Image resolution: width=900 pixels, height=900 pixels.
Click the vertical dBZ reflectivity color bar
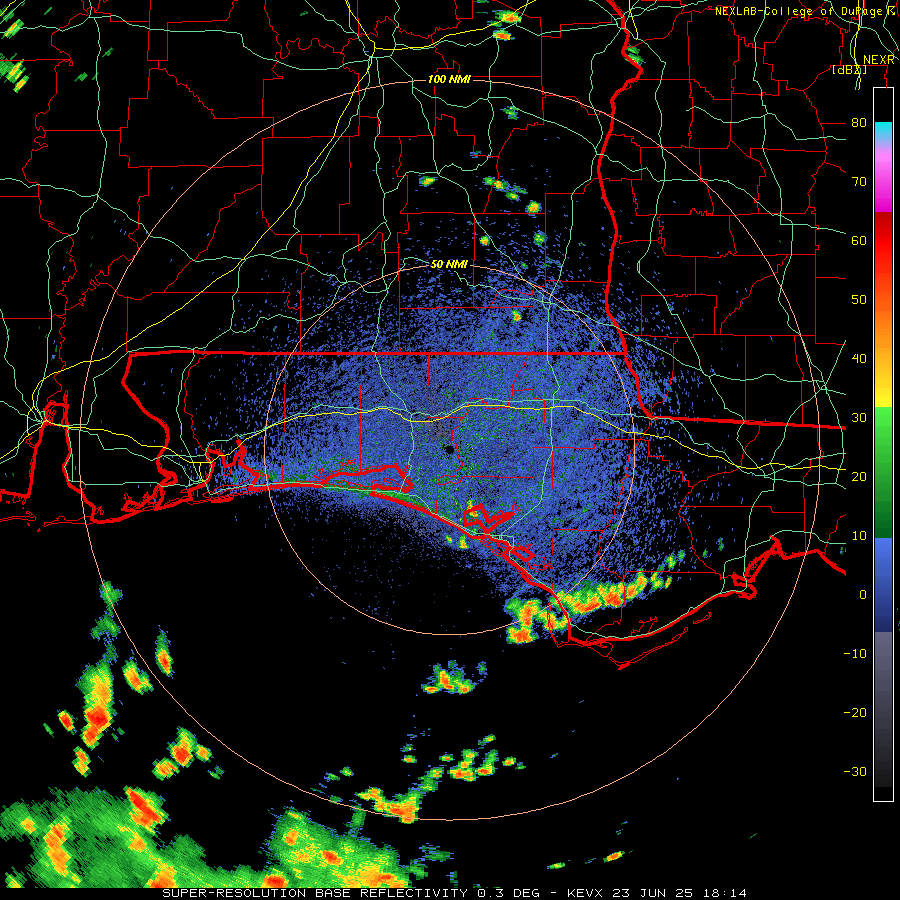click(x=883, y=444)
